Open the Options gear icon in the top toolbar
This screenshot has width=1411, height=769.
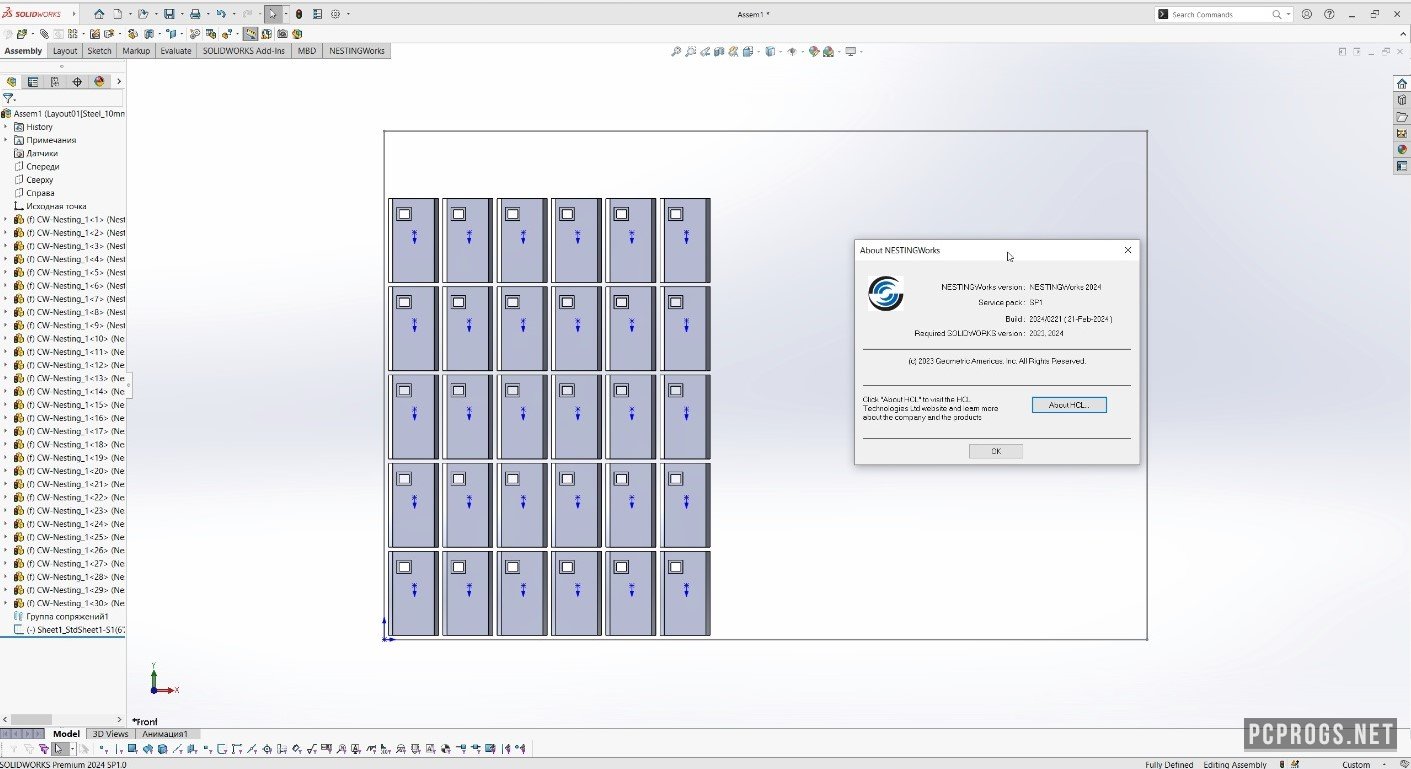(336, 14)
